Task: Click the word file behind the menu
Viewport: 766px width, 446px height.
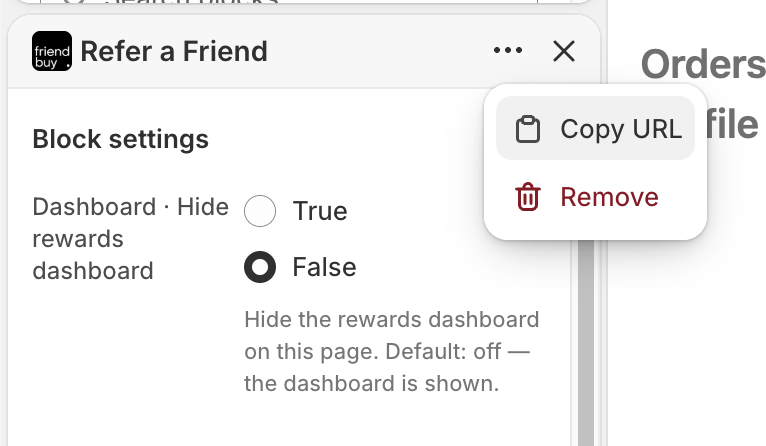Action: pos(732,124)
